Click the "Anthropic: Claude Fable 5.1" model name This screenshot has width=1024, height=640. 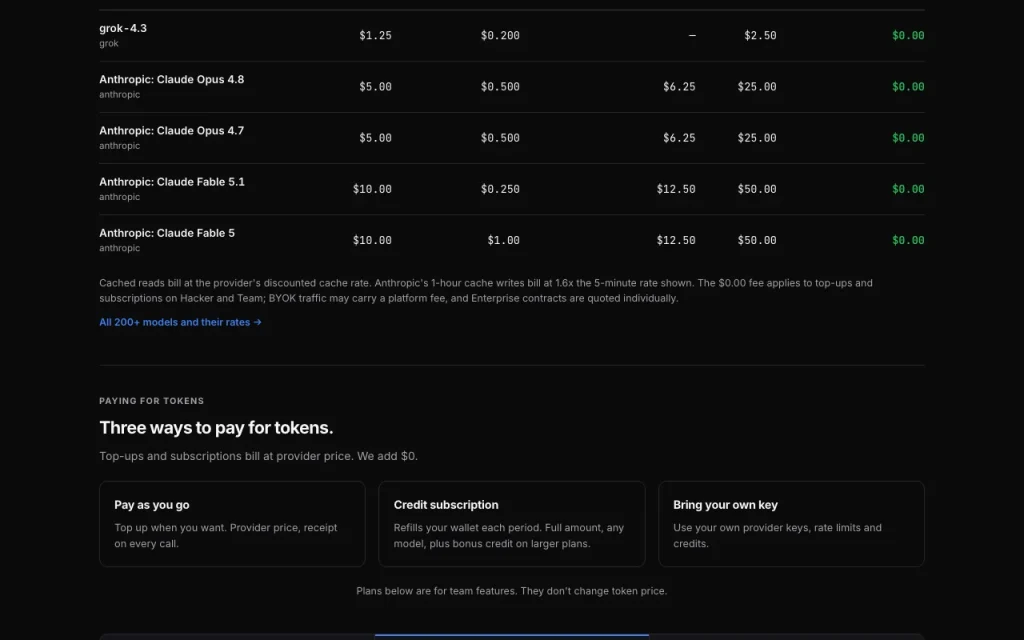click(x=172, y=182)
